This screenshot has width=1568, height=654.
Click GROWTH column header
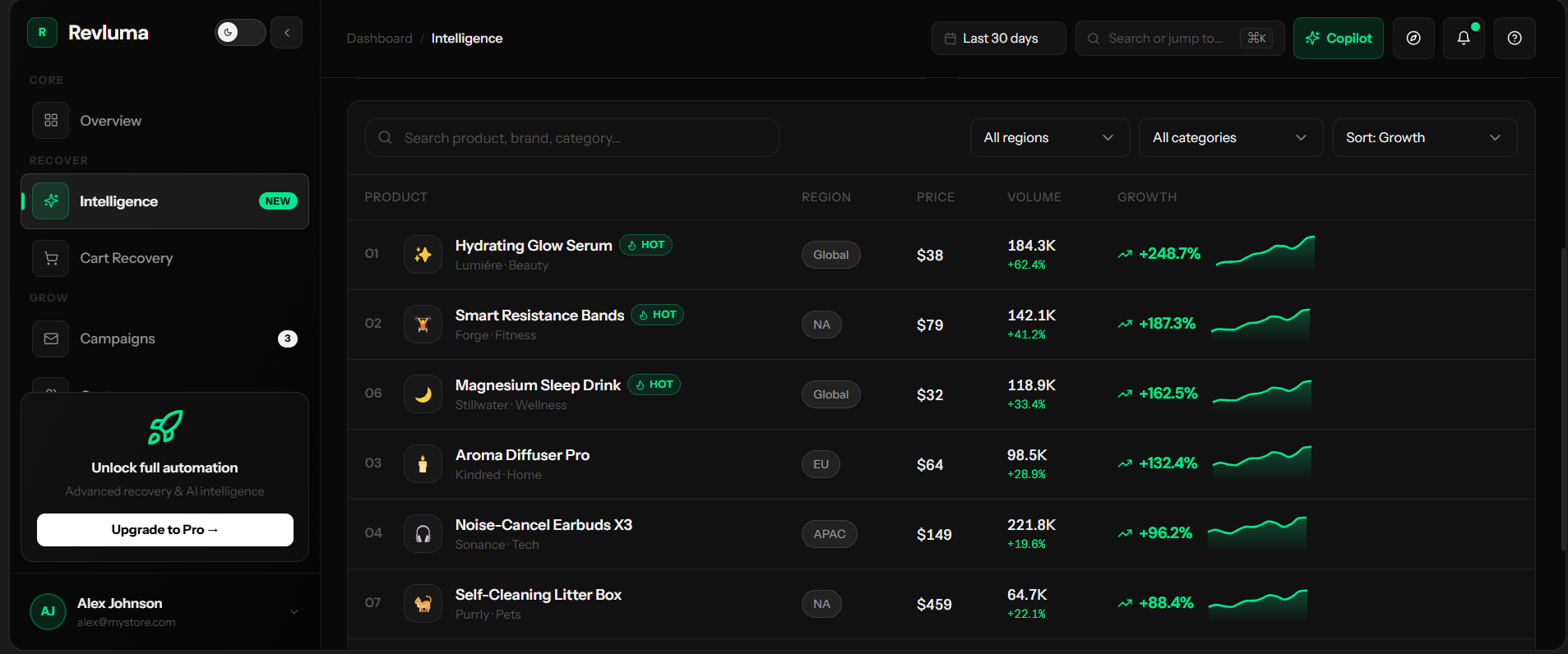click(x=1147, y=197)
